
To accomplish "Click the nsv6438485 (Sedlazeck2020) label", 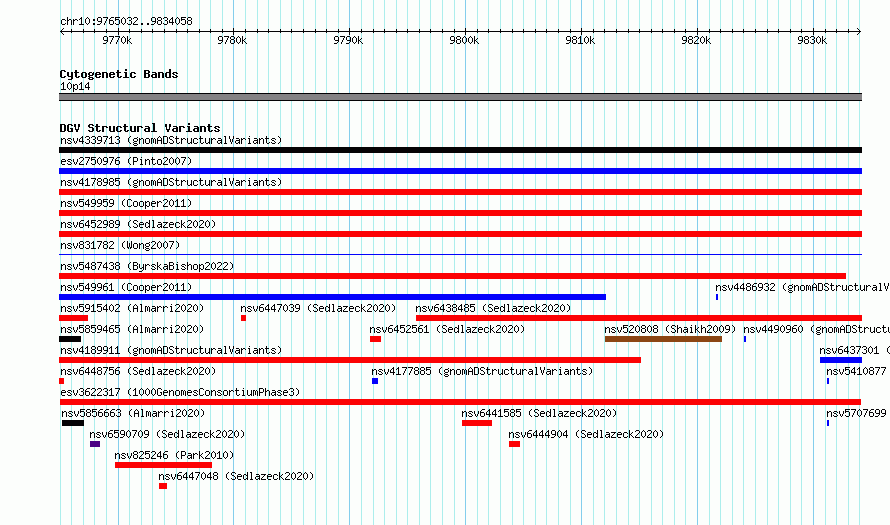I will click(493, 308).
